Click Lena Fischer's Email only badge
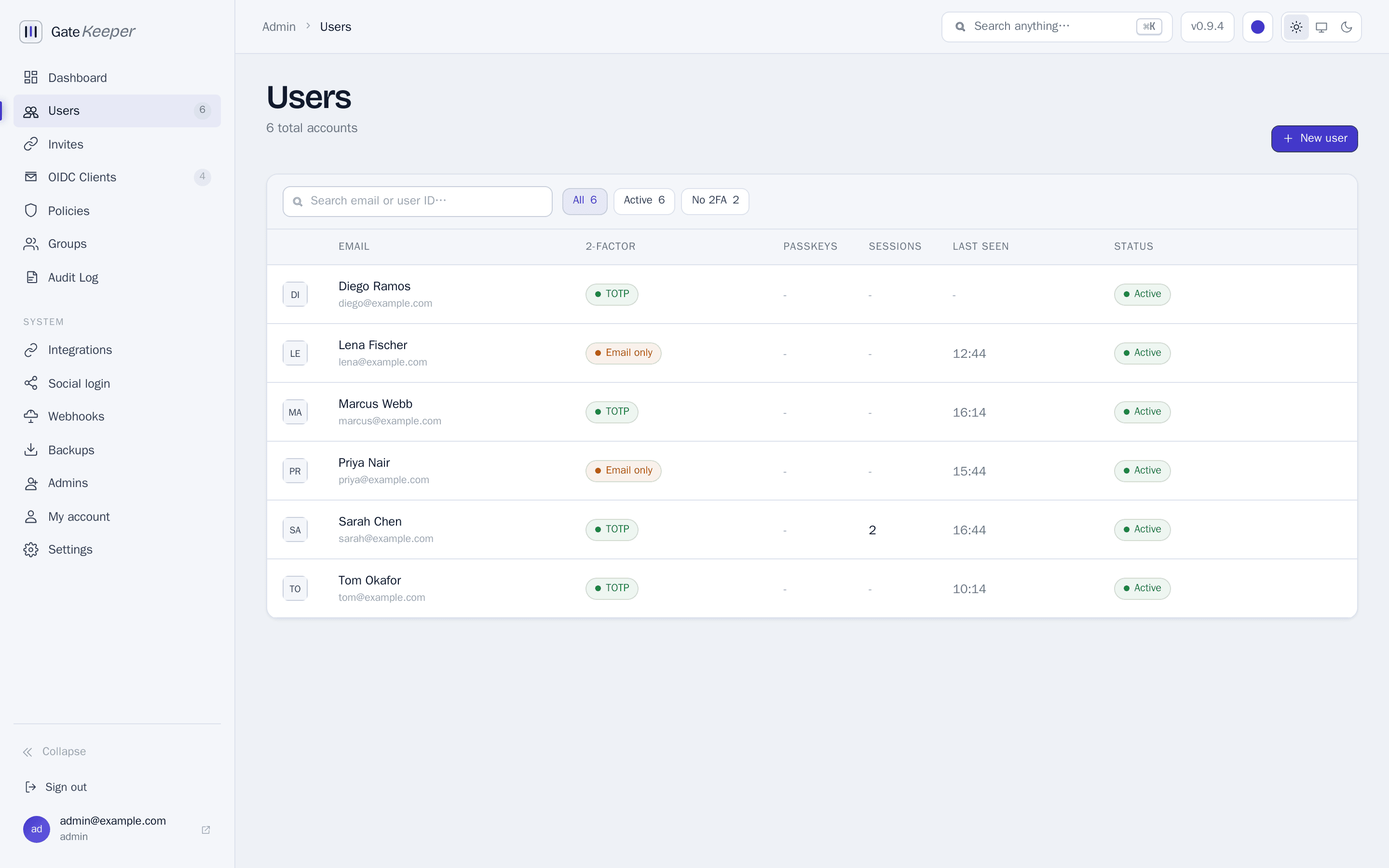This screenshot has height=868, width=1389. click(x=623, y=353)
